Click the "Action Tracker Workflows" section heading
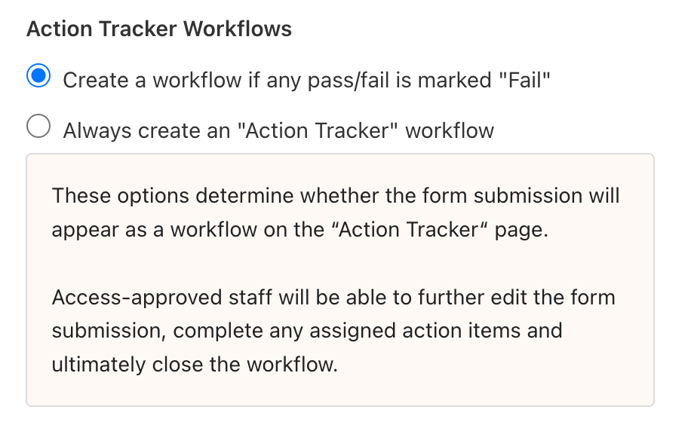This screenshot has height=425, width=688. point(159,29)
